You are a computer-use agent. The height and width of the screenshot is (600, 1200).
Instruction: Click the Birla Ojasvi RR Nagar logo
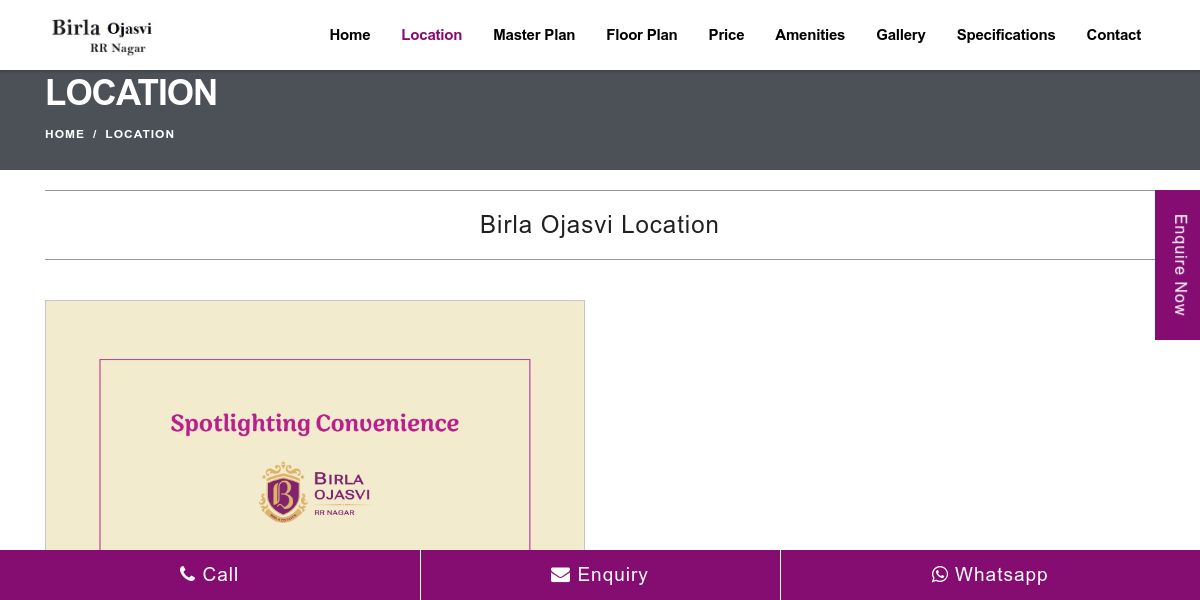(102, 36)
